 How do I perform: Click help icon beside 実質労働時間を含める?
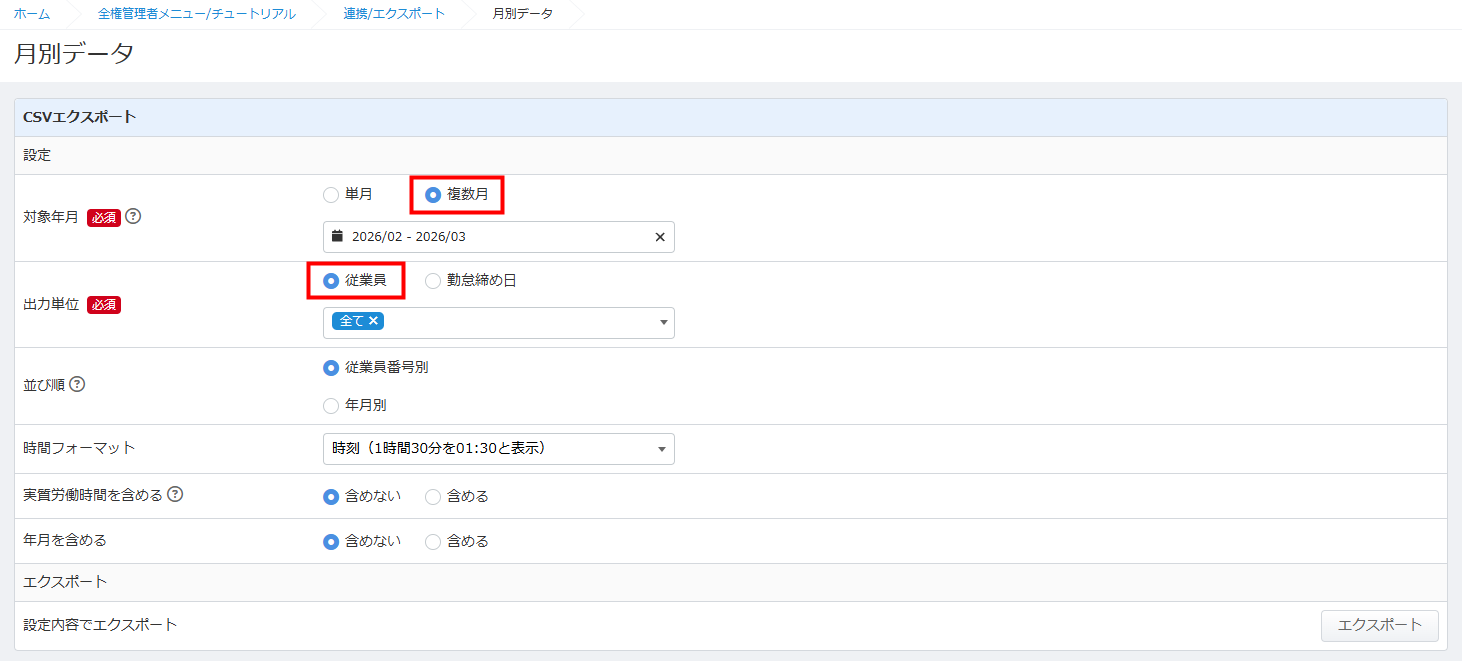click(175, 494)
